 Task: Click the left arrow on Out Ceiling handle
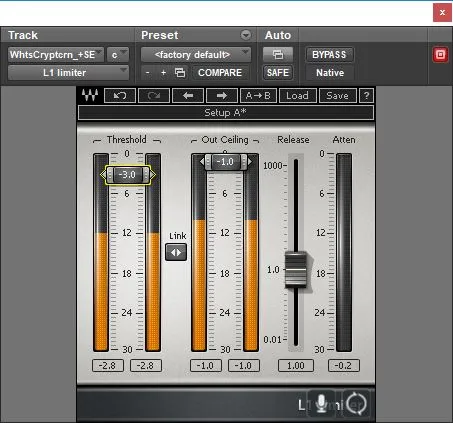[x=202, y=162]
